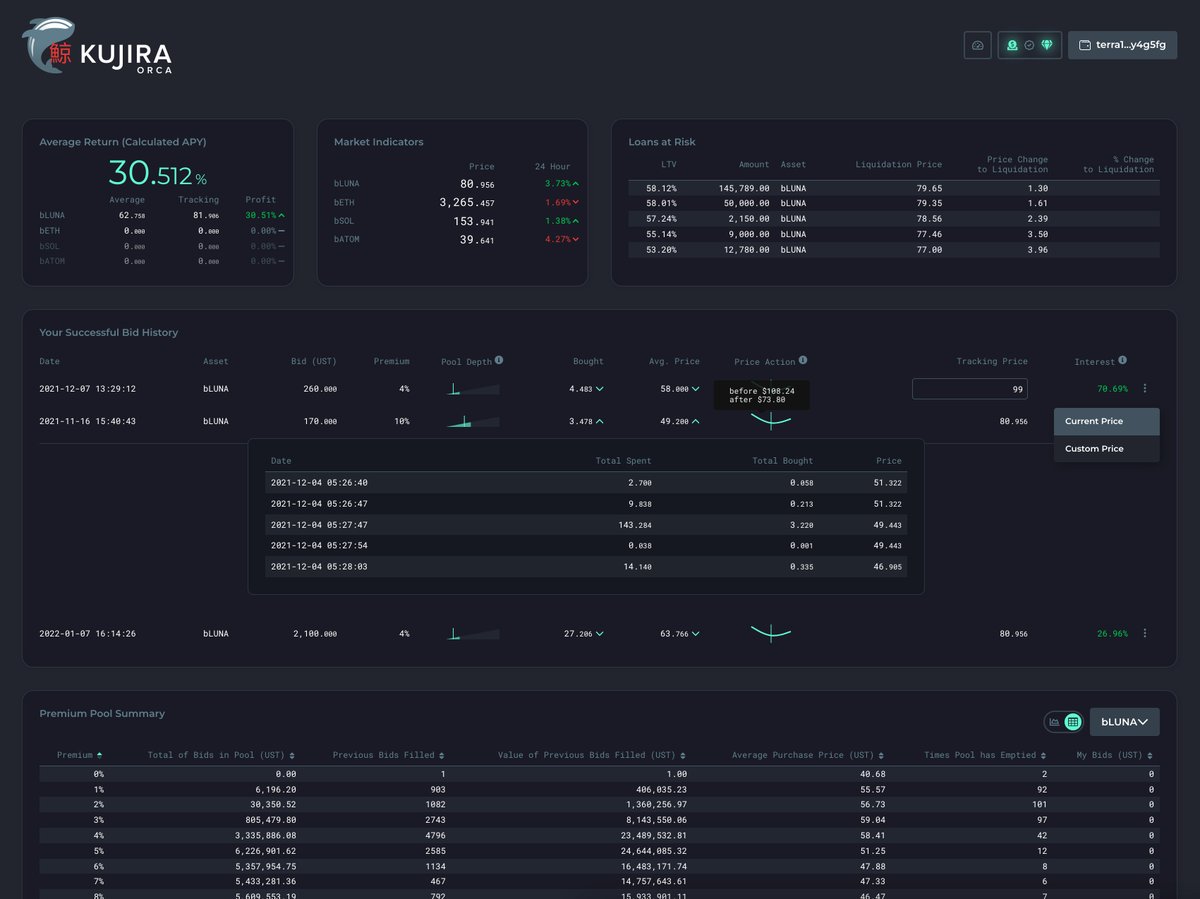
Task: Click the 4% premium pool row
Action: [599, 835]
